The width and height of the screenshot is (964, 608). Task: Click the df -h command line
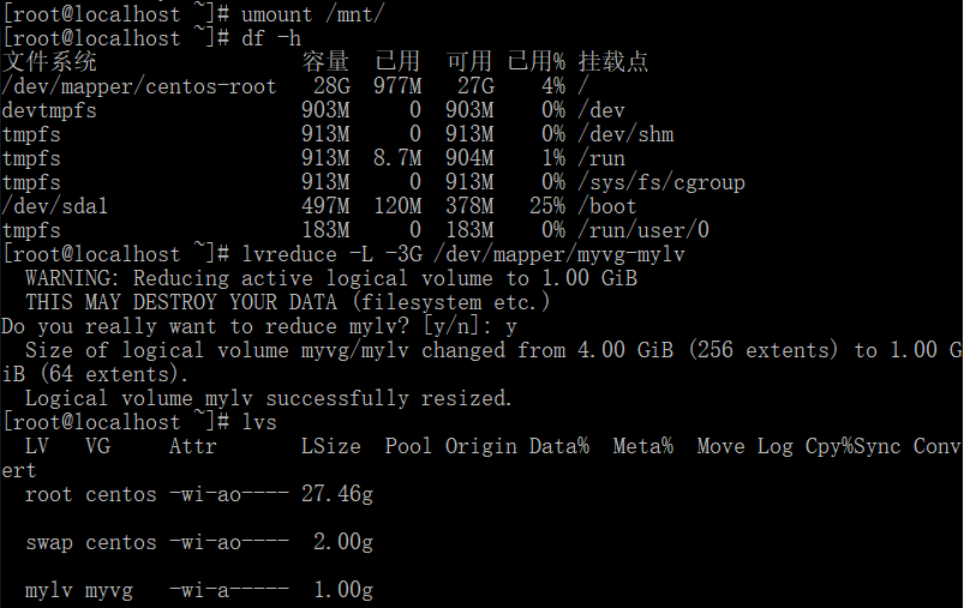click(151, 38)
